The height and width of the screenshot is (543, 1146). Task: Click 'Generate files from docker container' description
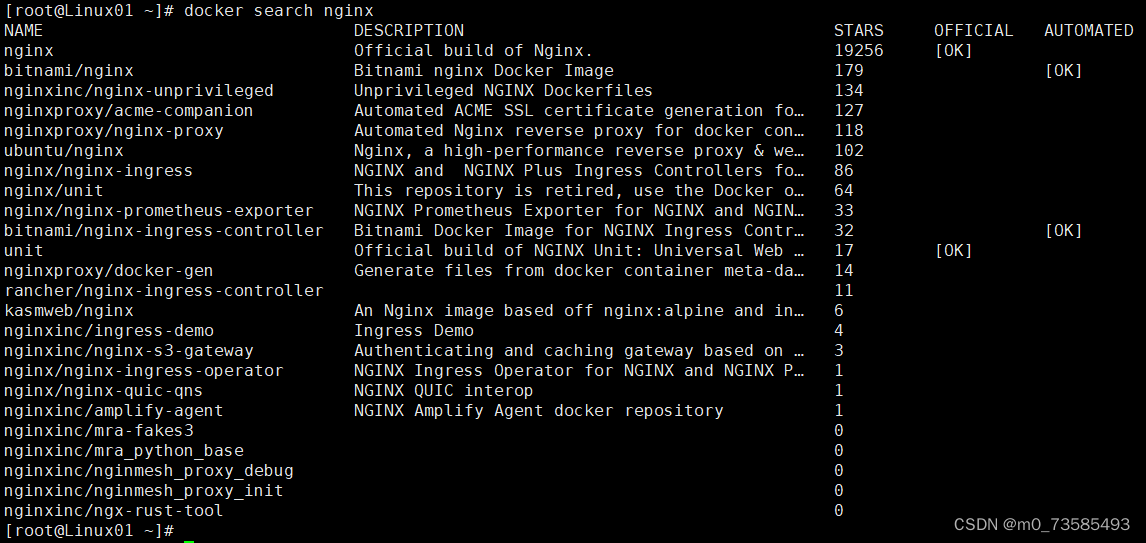(579, 270)
